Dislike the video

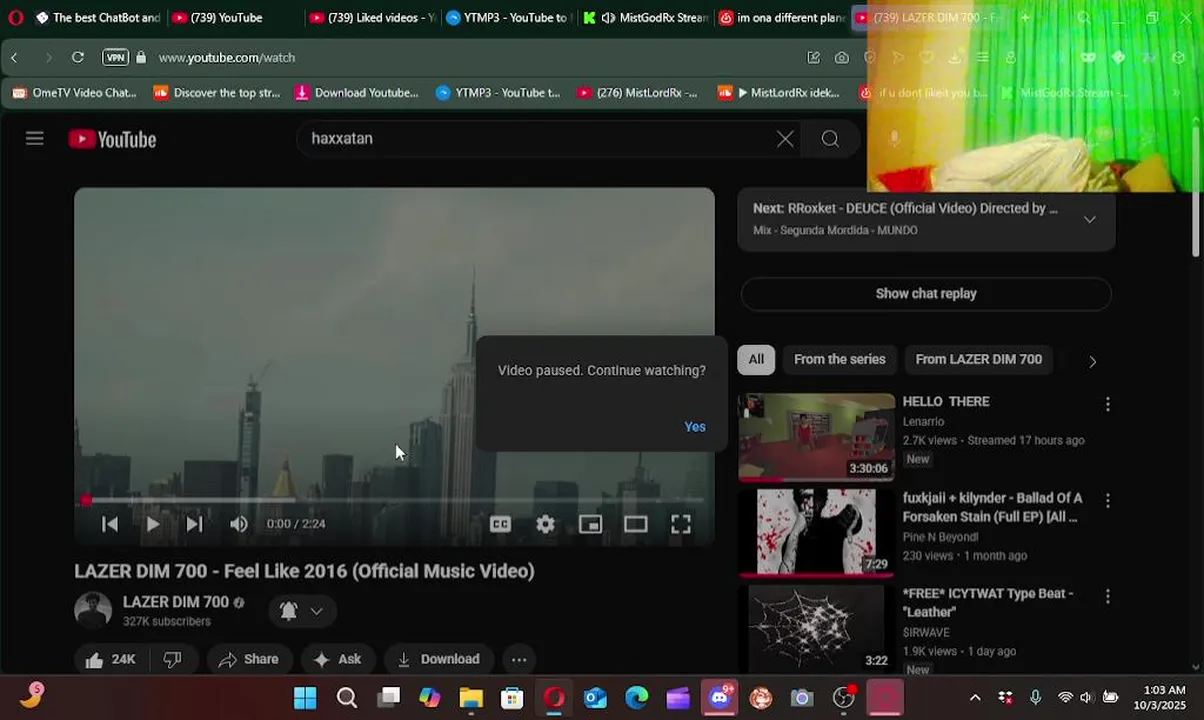172,659
